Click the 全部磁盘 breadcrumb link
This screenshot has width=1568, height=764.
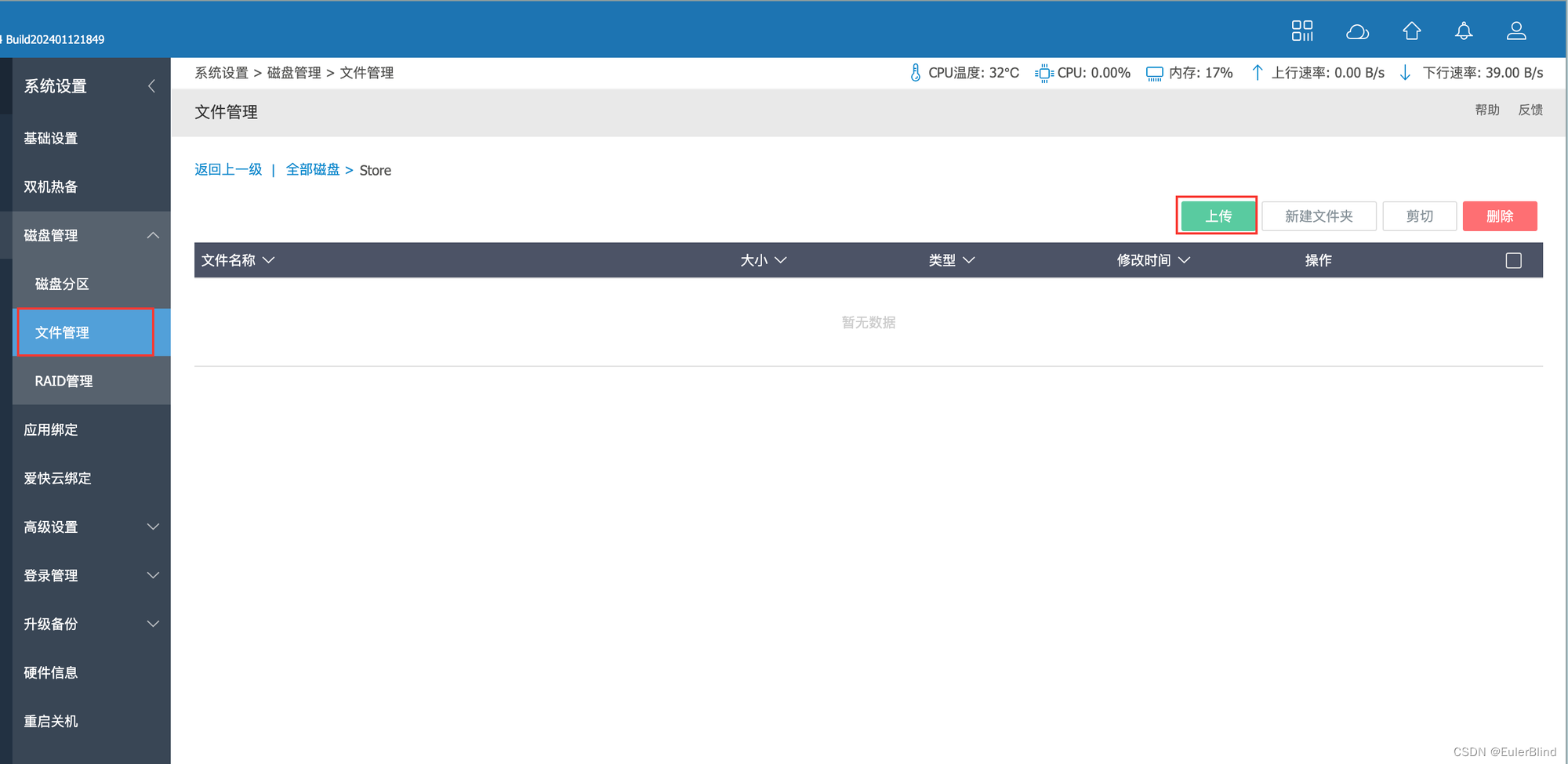point(313,170)
